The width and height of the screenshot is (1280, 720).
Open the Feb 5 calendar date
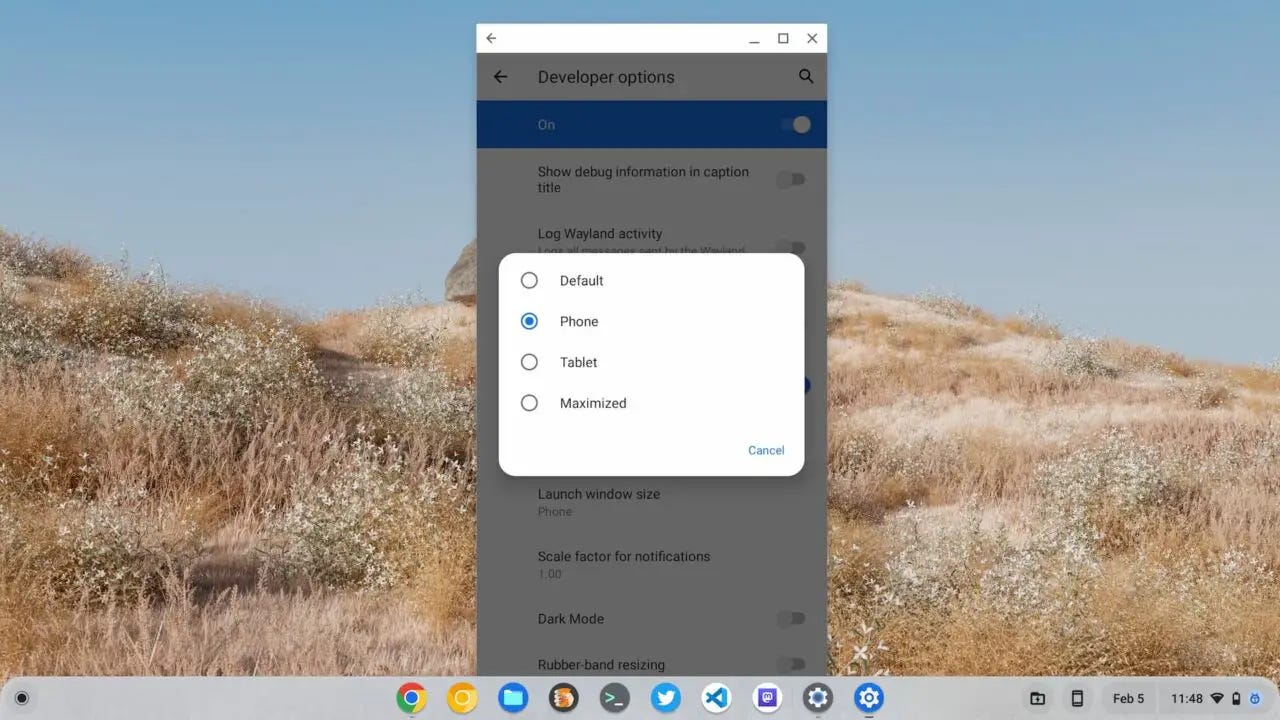(x=1129, y=698)
